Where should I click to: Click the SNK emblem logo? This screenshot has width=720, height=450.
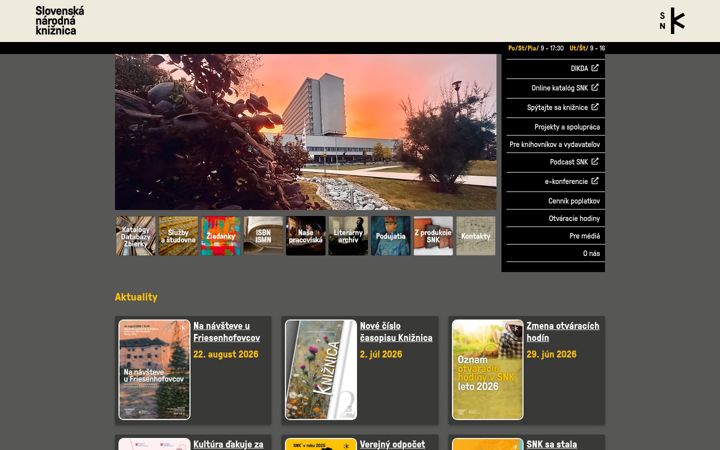[x=672, y=21]
